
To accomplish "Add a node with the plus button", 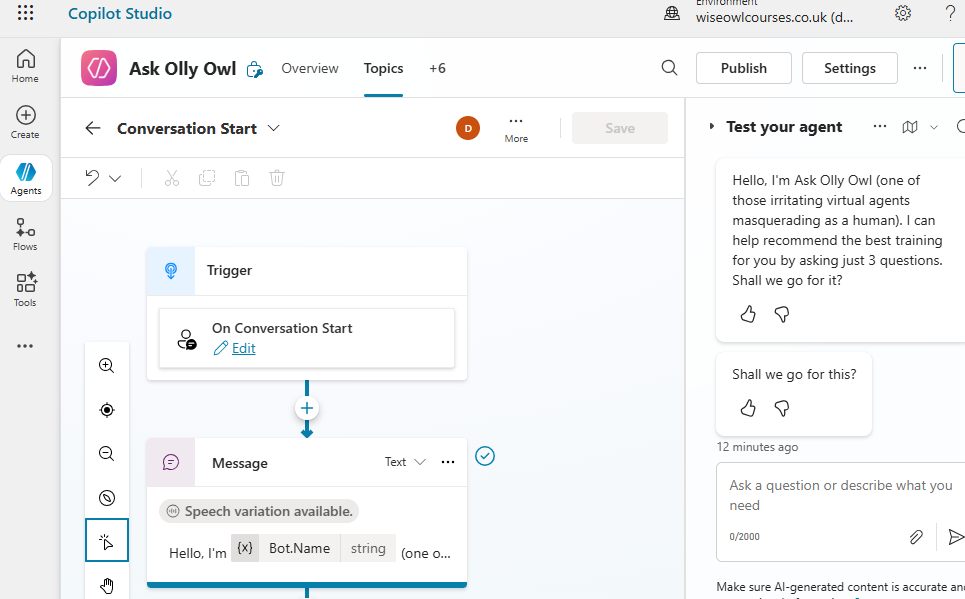I will click(306, 408).
